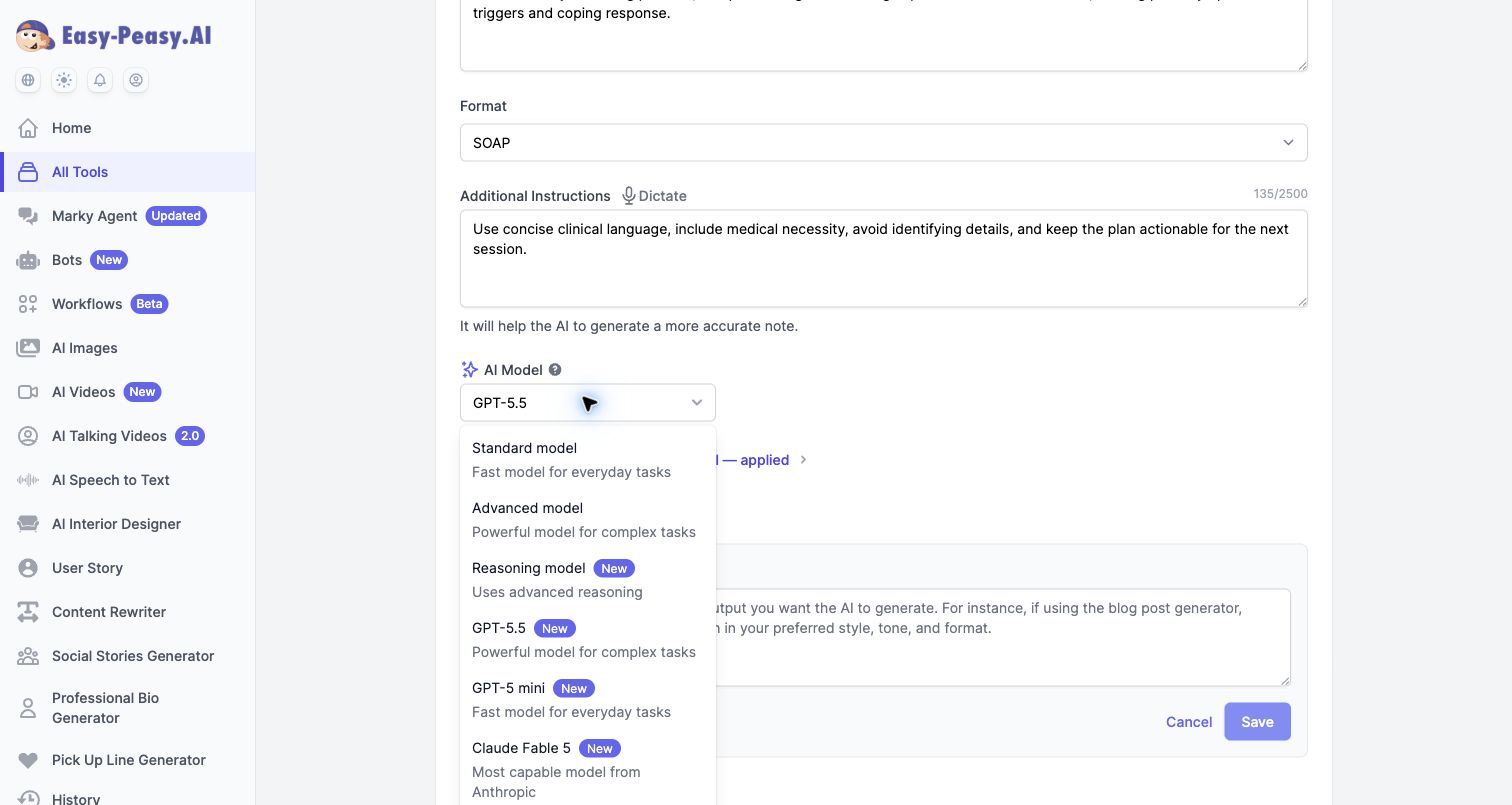Image resolution: width=1512 pixels, height=805 pixels.
Task: Click the AI Model sparkle icon
Action: 470,370
